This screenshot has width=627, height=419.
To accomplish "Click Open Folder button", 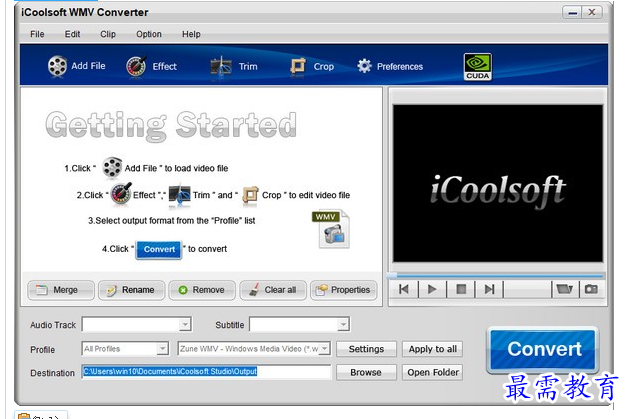I will [x=432, y=372].
